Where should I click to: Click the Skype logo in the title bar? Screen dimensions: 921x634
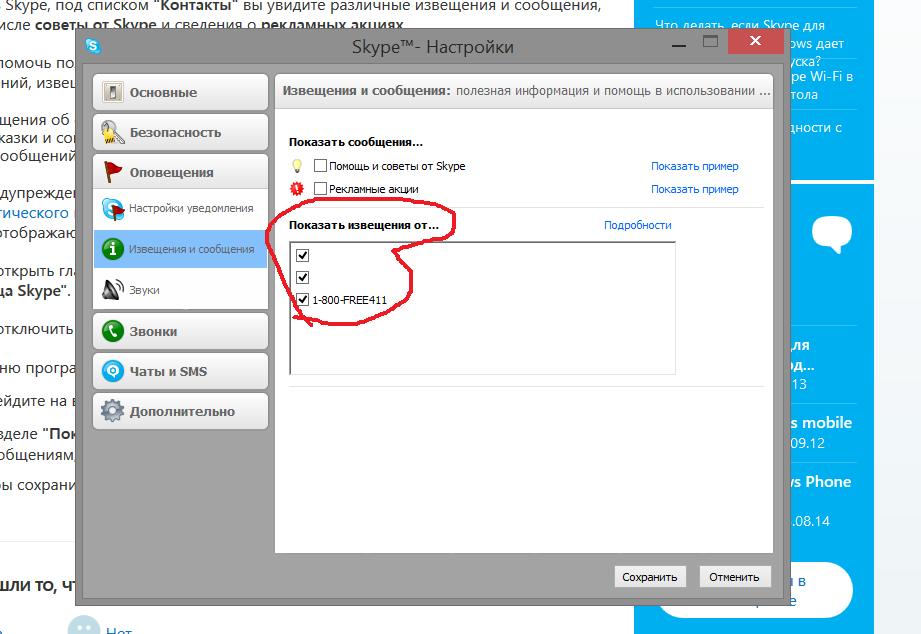(93, 46)
